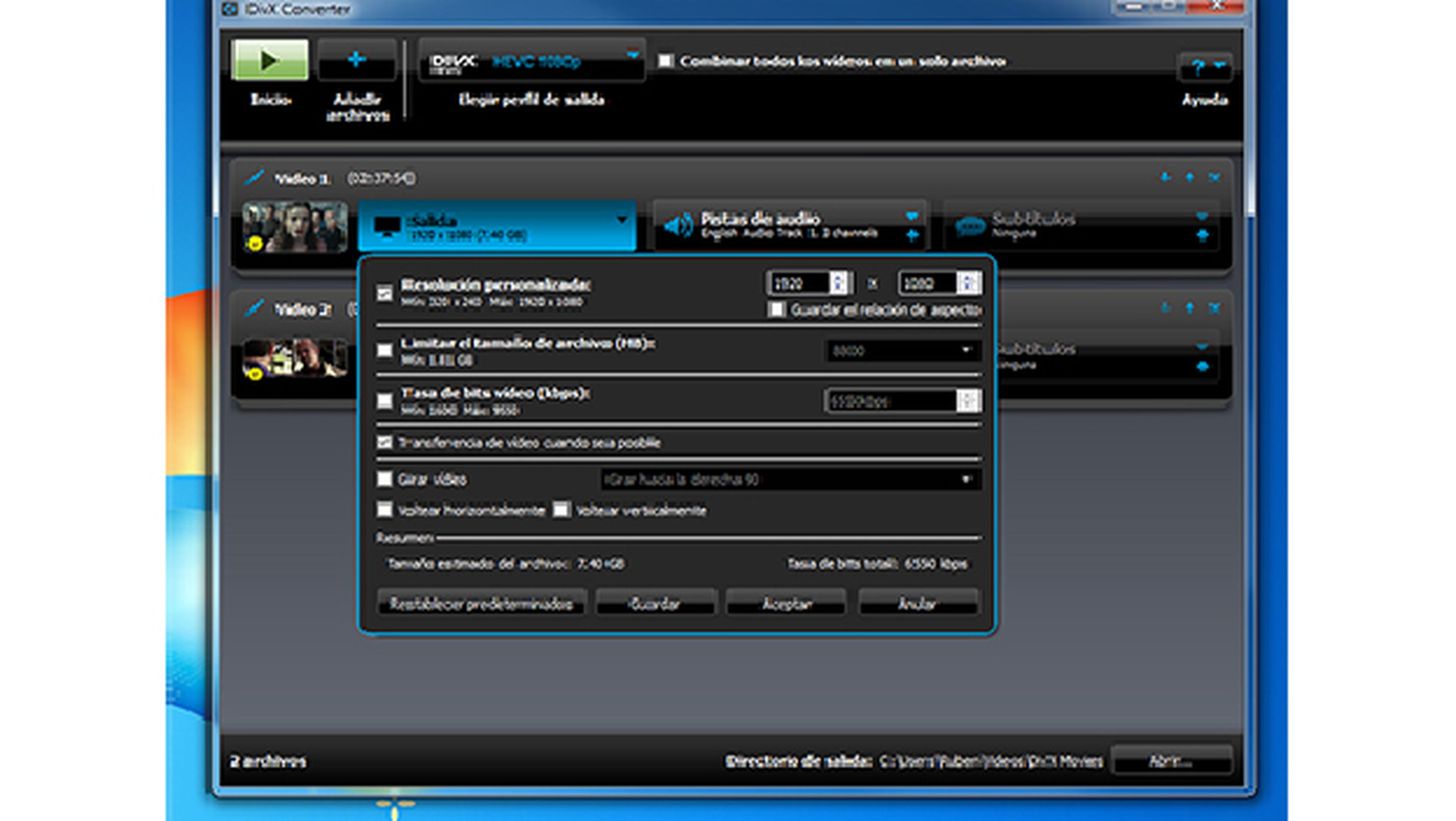The height and width of the screenshot is (821, 1456).
Task: Check Voltear horizontalmente
Action: (385, 510)
